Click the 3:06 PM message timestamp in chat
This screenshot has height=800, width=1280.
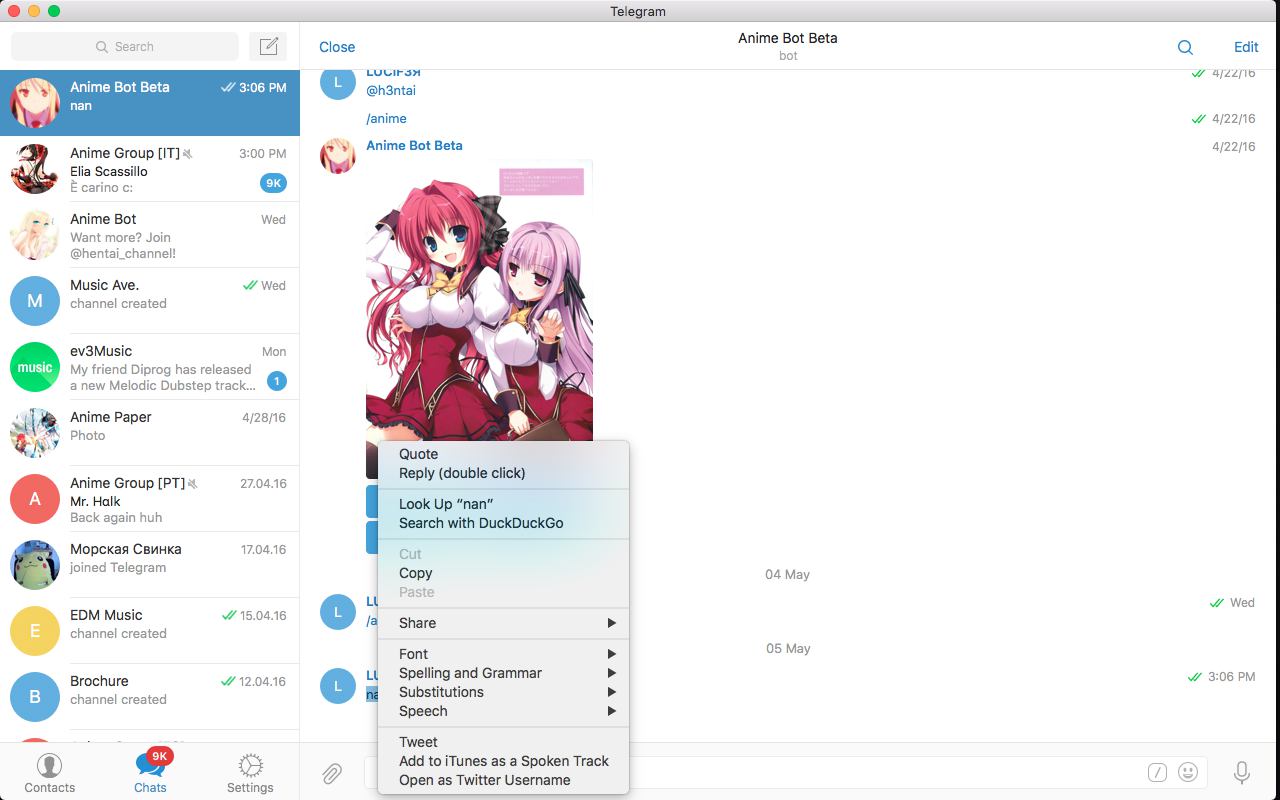1231,677
